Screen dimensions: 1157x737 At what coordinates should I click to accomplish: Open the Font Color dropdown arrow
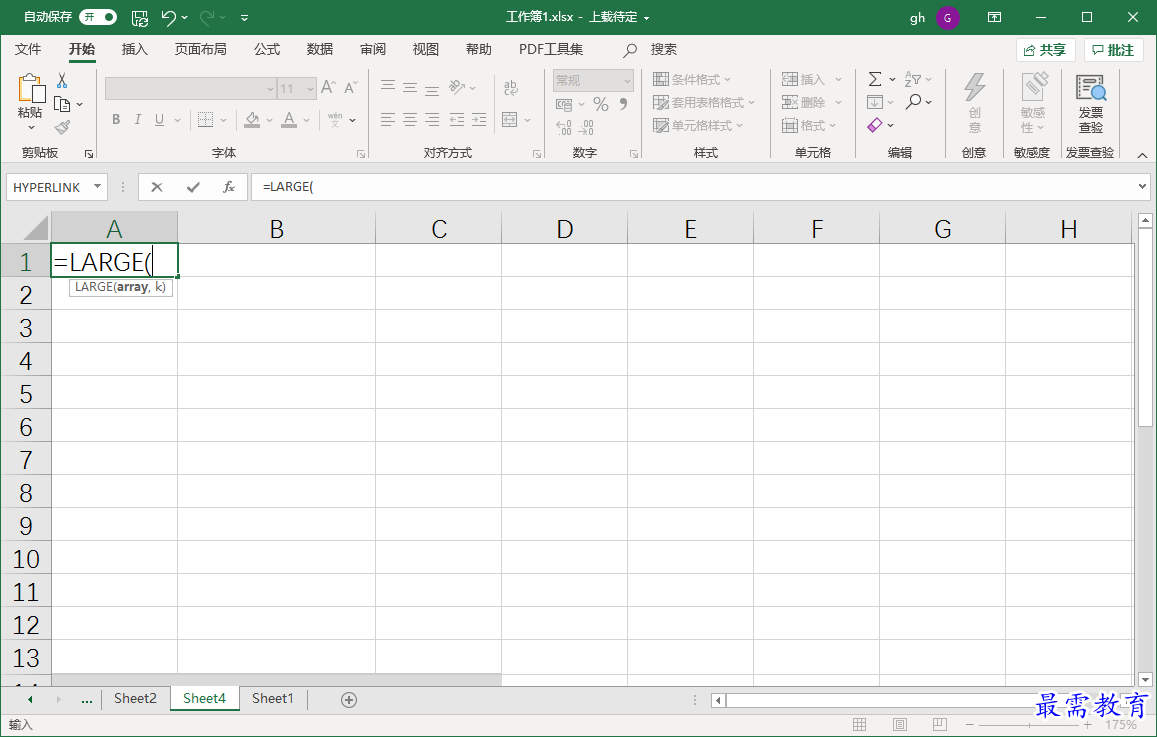tap(306, 120)
